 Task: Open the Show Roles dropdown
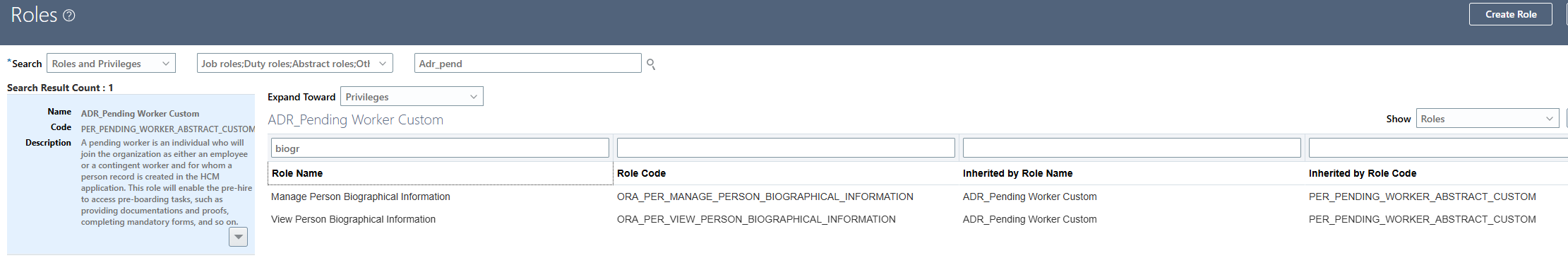[x=1488, y=119]
